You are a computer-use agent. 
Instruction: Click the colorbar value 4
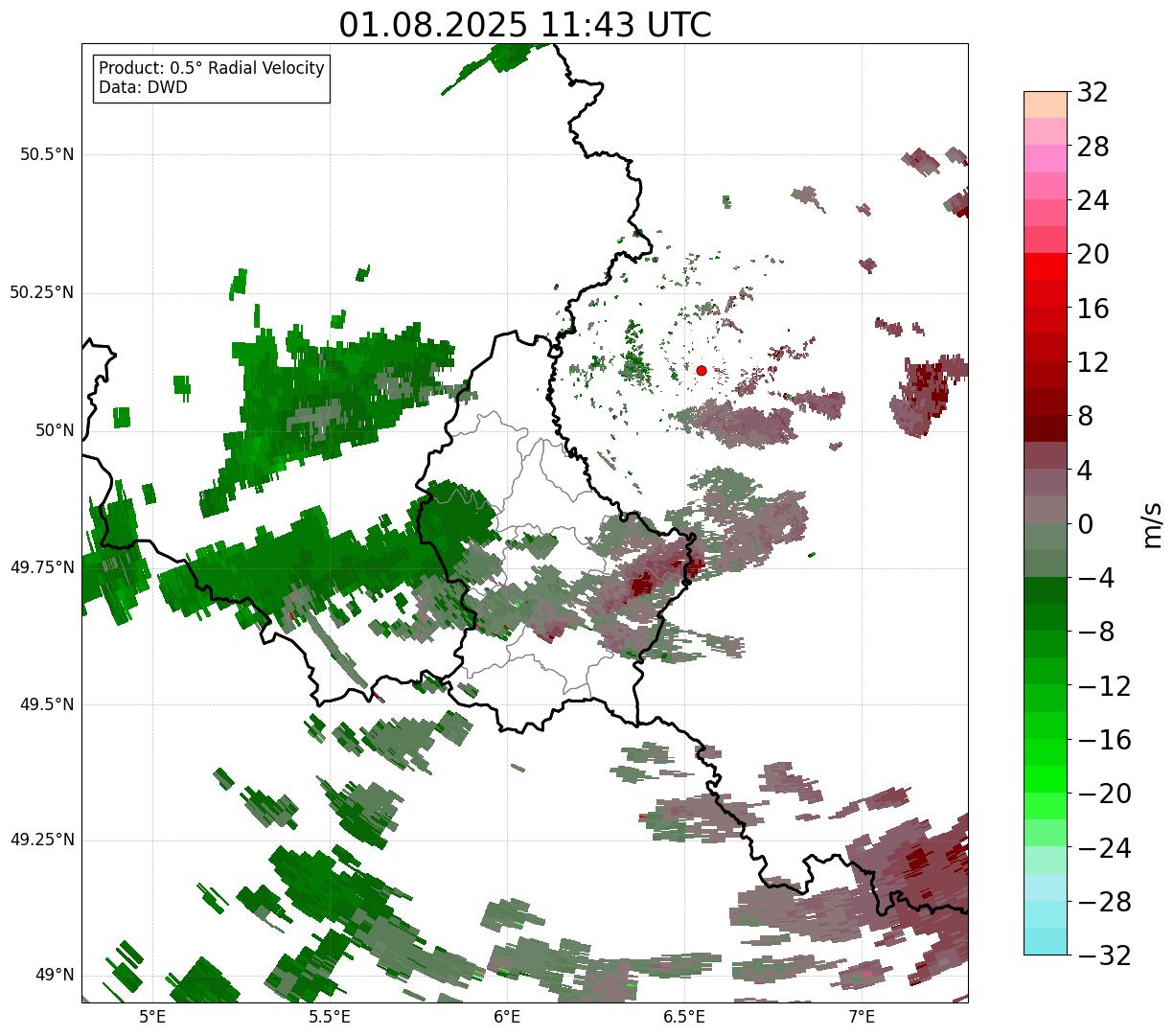point(1085,471)
